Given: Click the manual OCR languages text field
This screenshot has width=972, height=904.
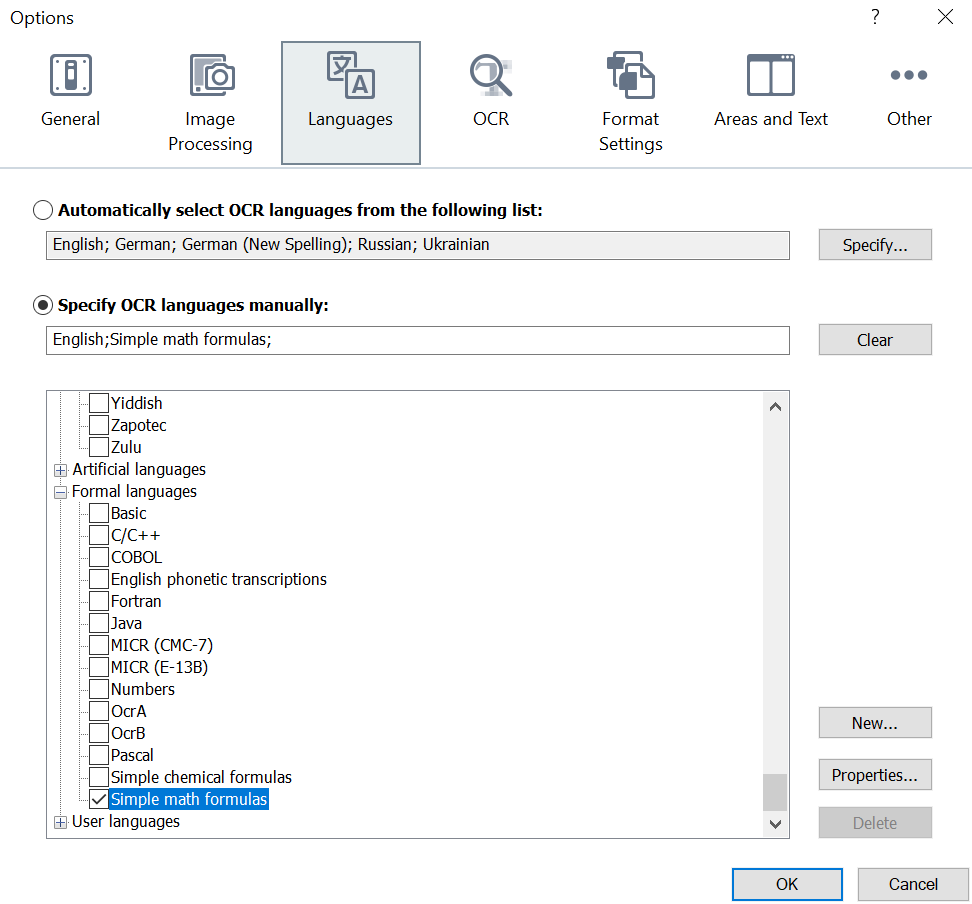Looking at the screenshot, I should click(x=418, y=340).
